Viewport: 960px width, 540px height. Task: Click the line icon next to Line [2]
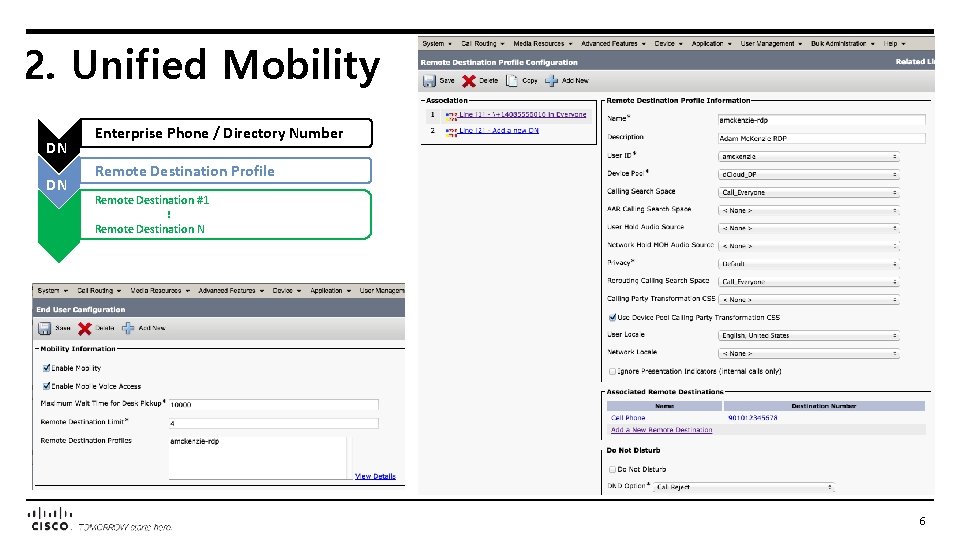(451, 131)
